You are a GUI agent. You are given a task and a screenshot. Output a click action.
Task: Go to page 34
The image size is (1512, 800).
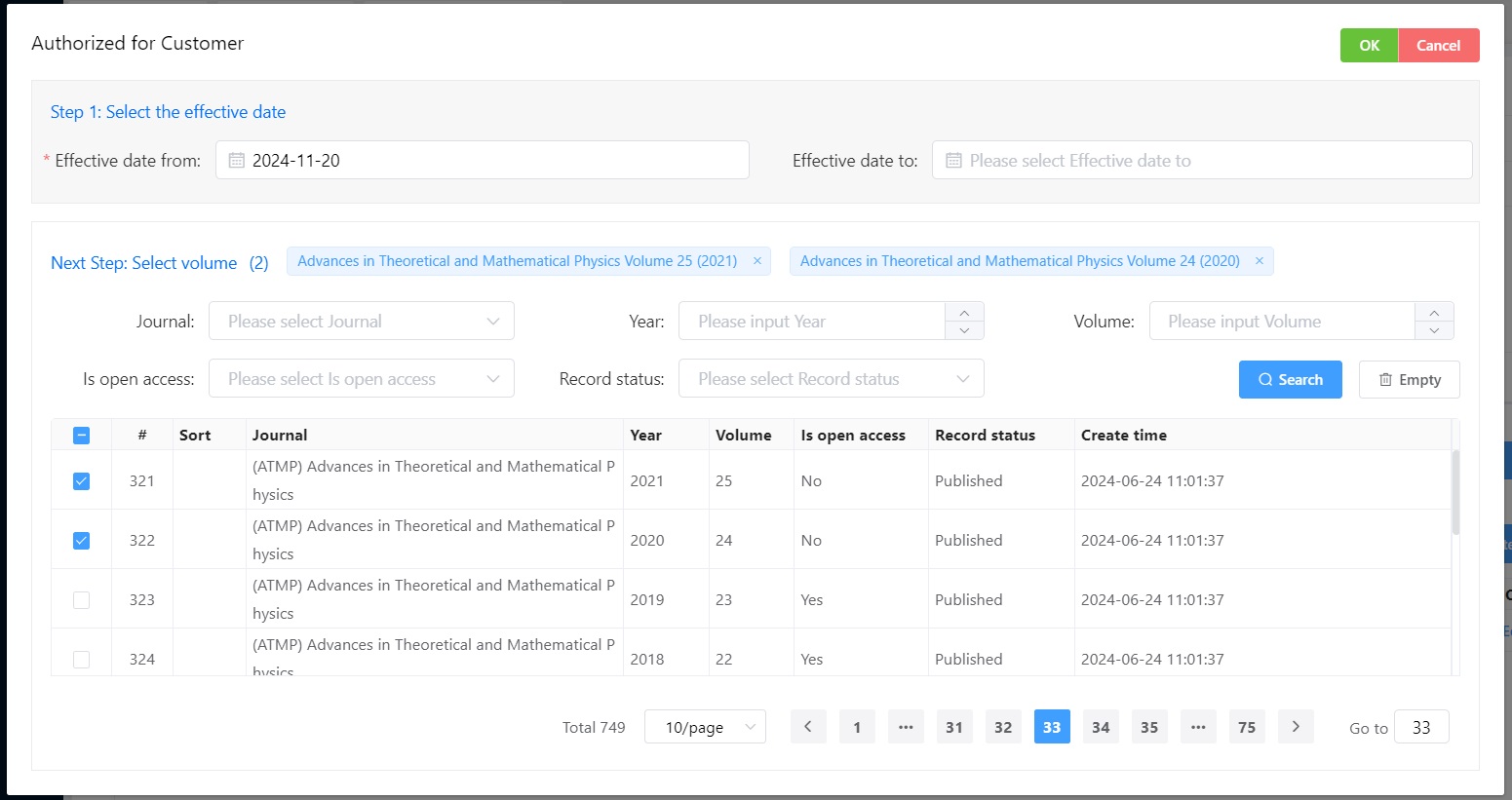(1101, 727)
